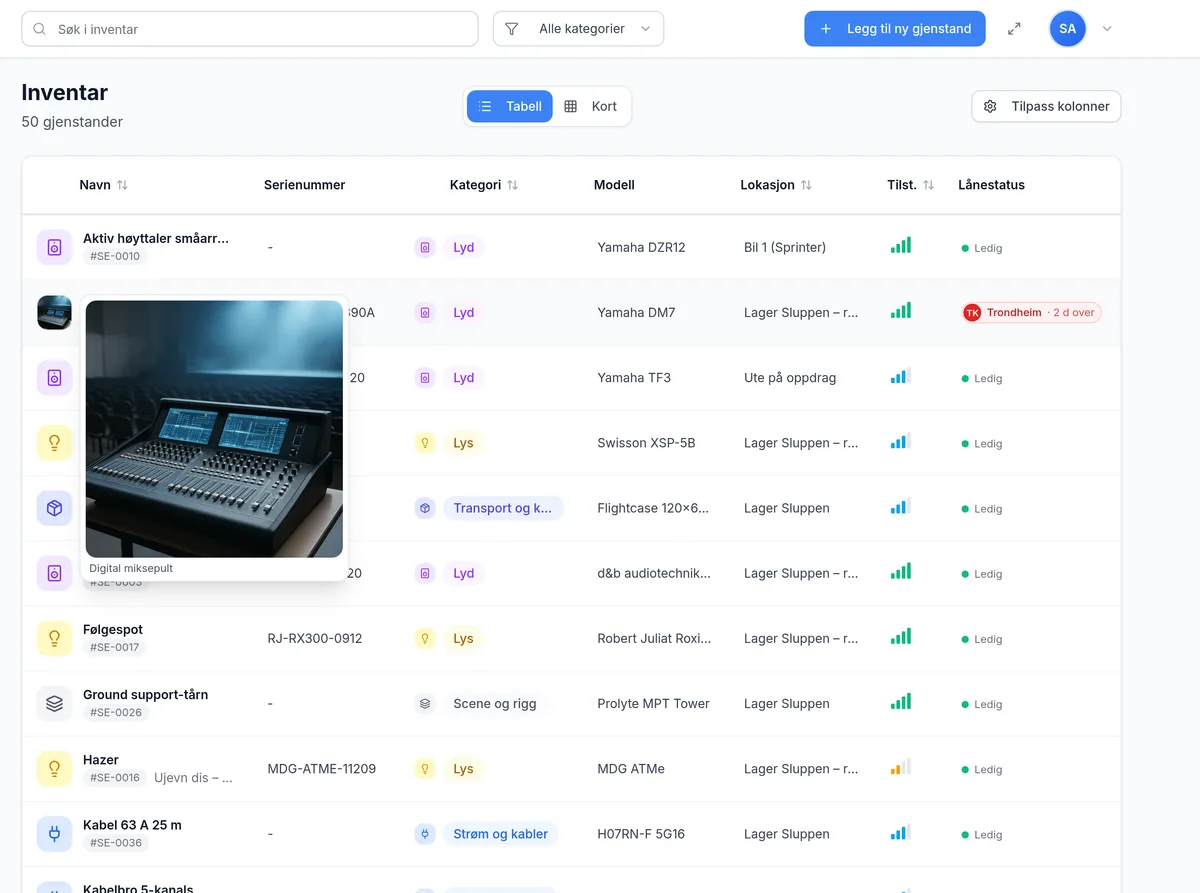Select the lightbulb icon in the Swisson XSP-5B row
The image size is (1200, 893).
54,443
